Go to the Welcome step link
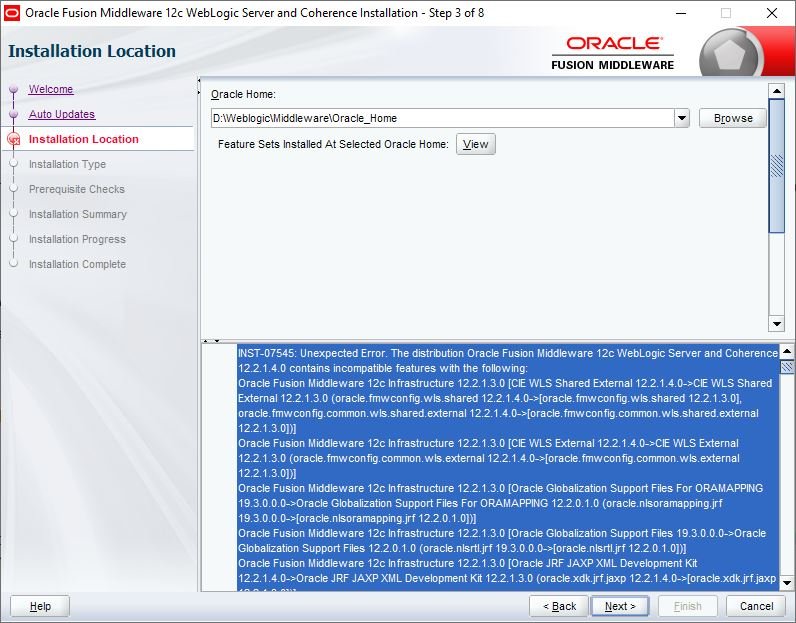This screenshot has width=796, height=623. tap(51, 89)
